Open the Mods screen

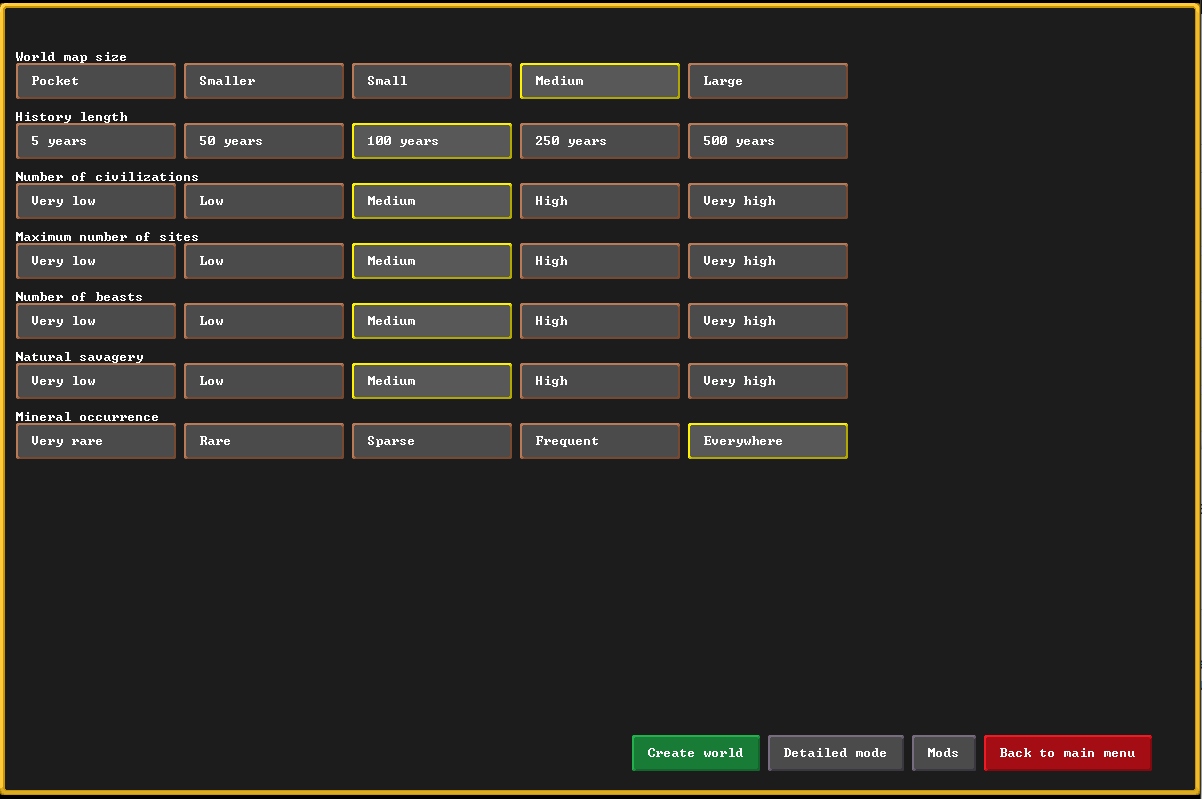pyautogui.click(x=943, y=753)
